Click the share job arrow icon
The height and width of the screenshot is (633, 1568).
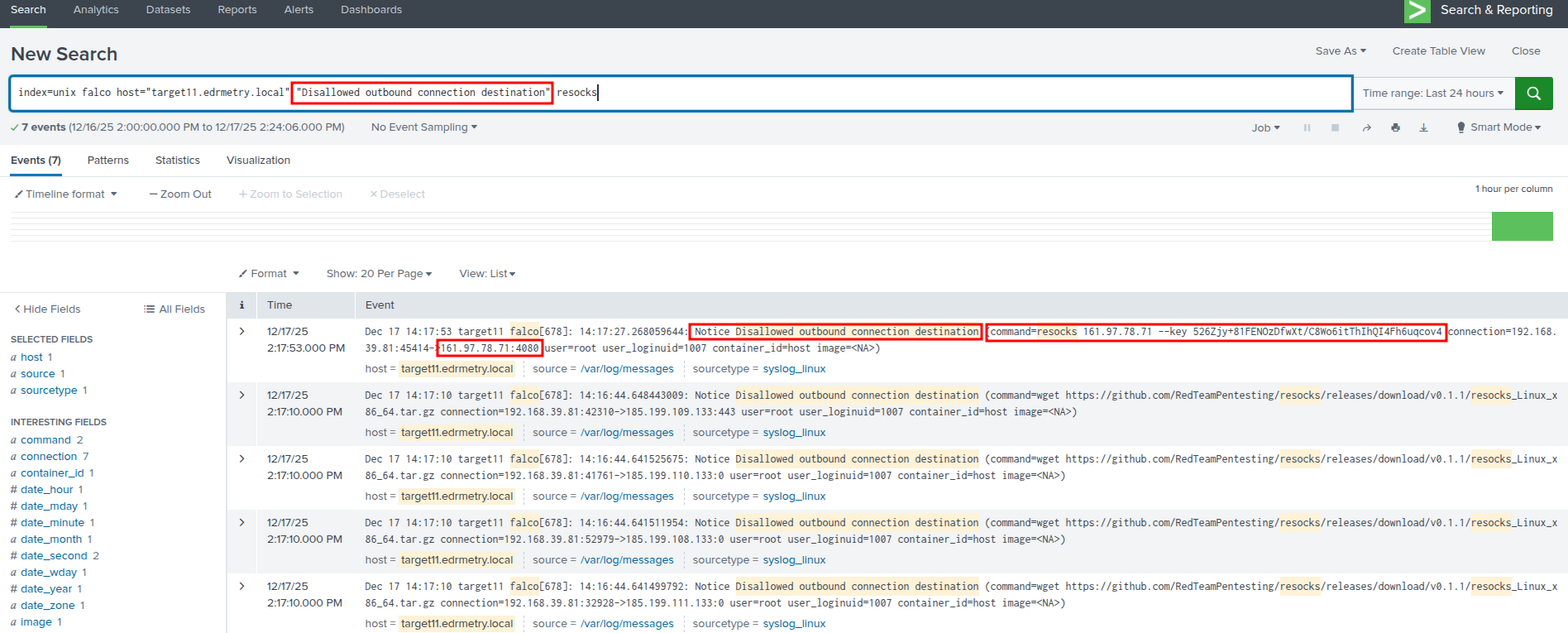(x=1366, y=127)
